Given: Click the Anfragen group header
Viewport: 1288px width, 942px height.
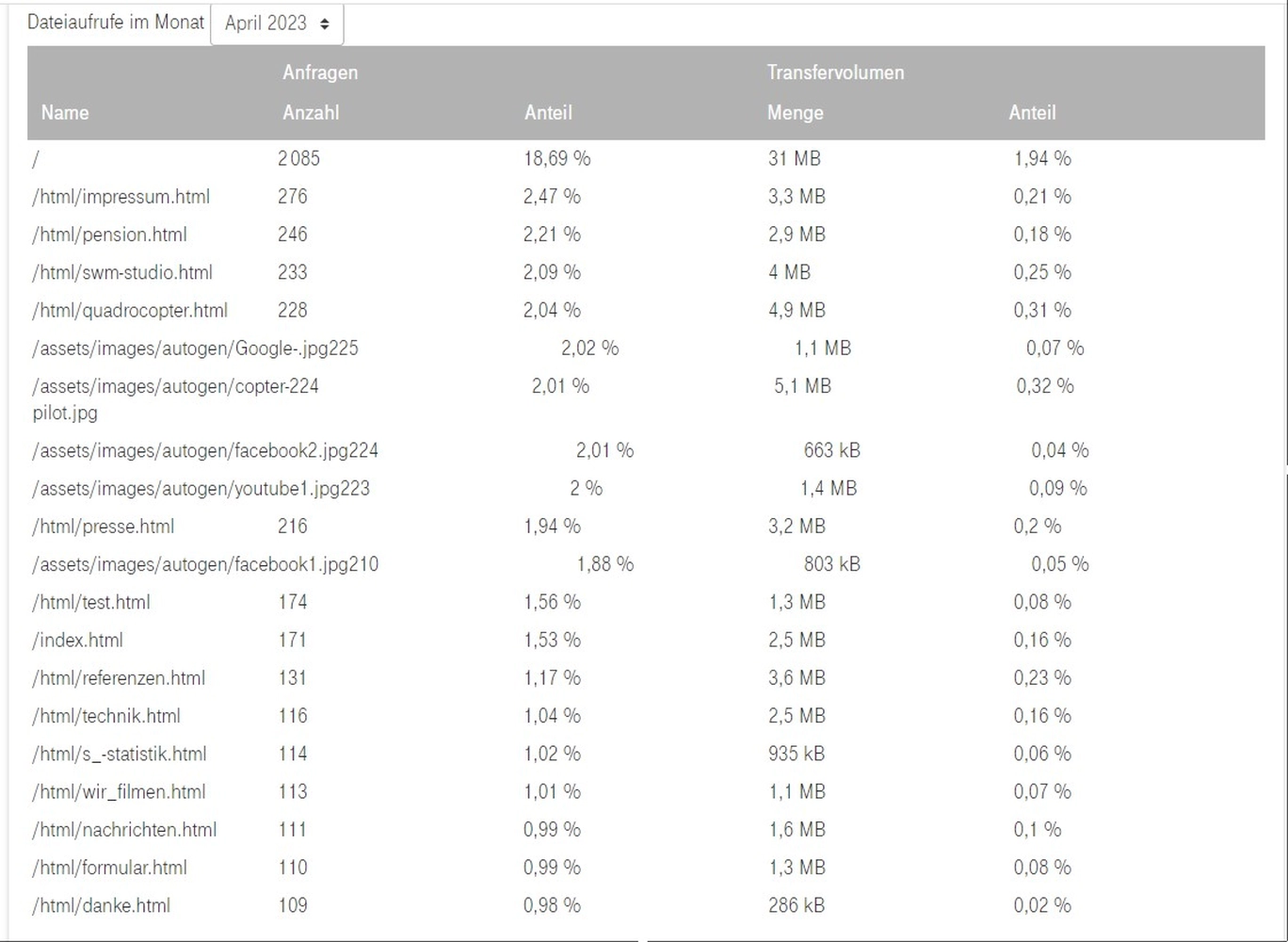Looking at the screenshot, I should 320,72.
